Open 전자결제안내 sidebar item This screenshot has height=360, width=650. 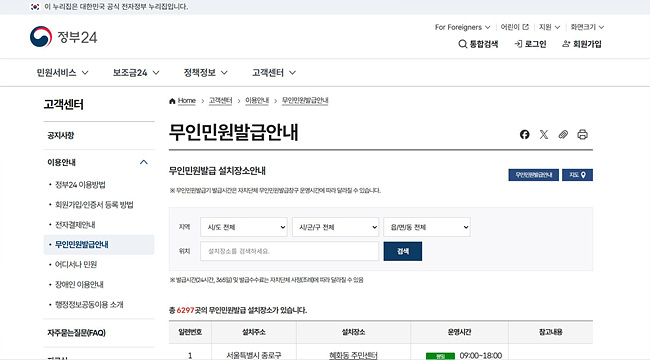pyautogui.click(x=75, y=224)
